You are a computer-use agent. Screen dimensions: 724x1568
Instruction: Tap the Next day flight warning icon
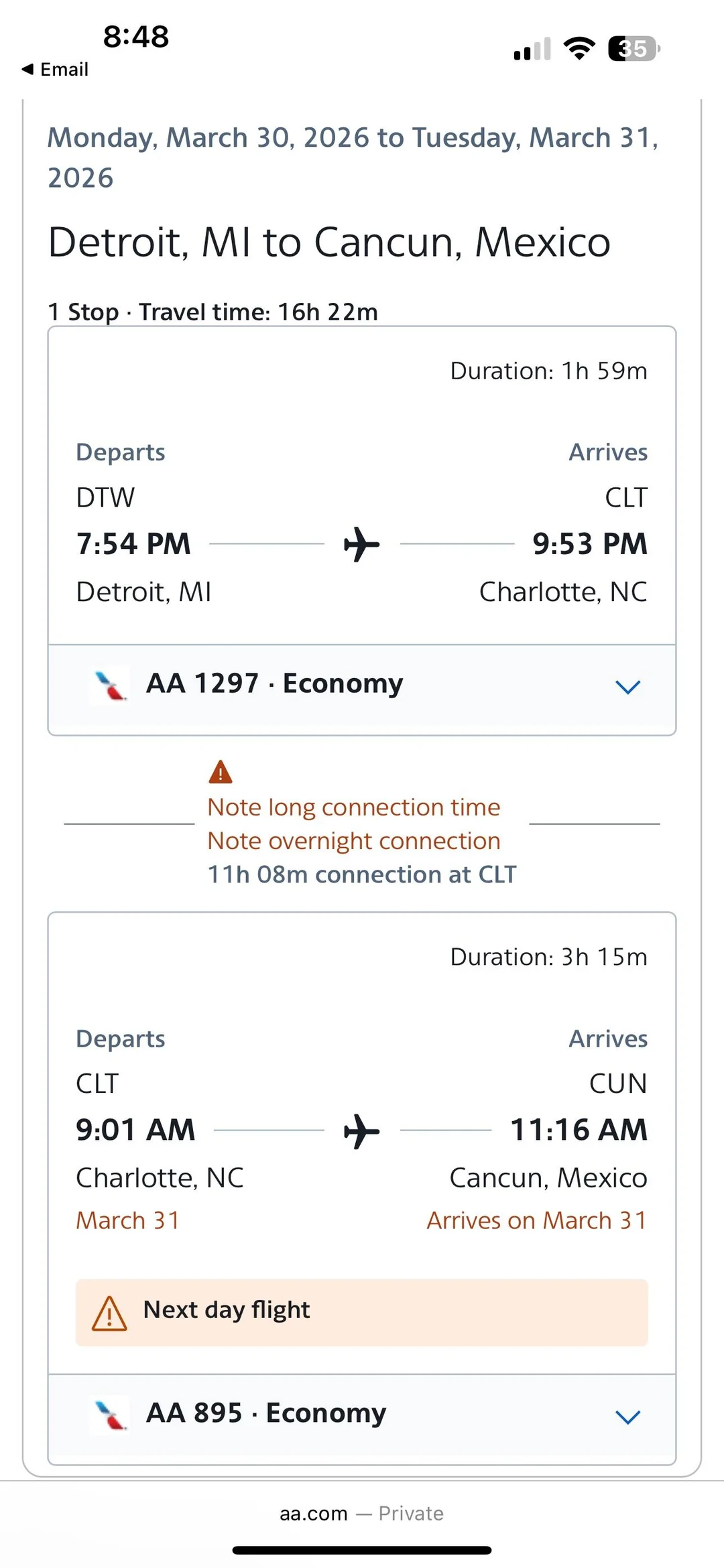pyautogui.click(x=109, y=1313)
